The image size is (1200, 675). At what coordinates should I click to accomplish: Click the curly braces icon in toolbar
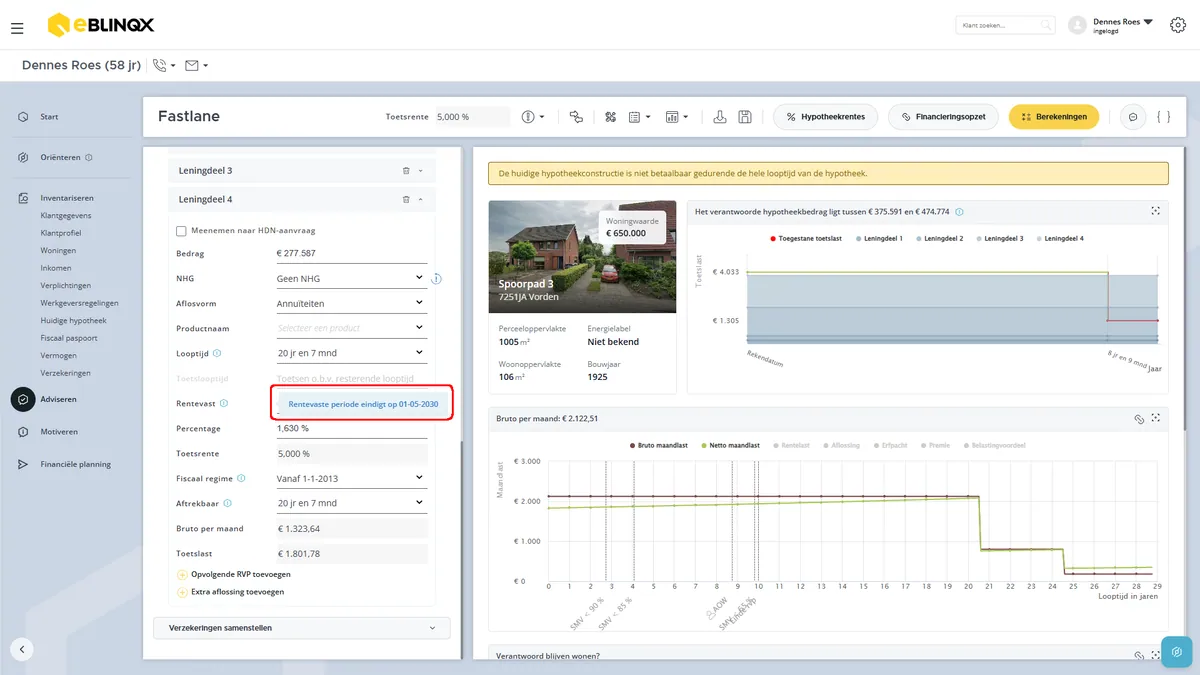(x=1163, y=117)
